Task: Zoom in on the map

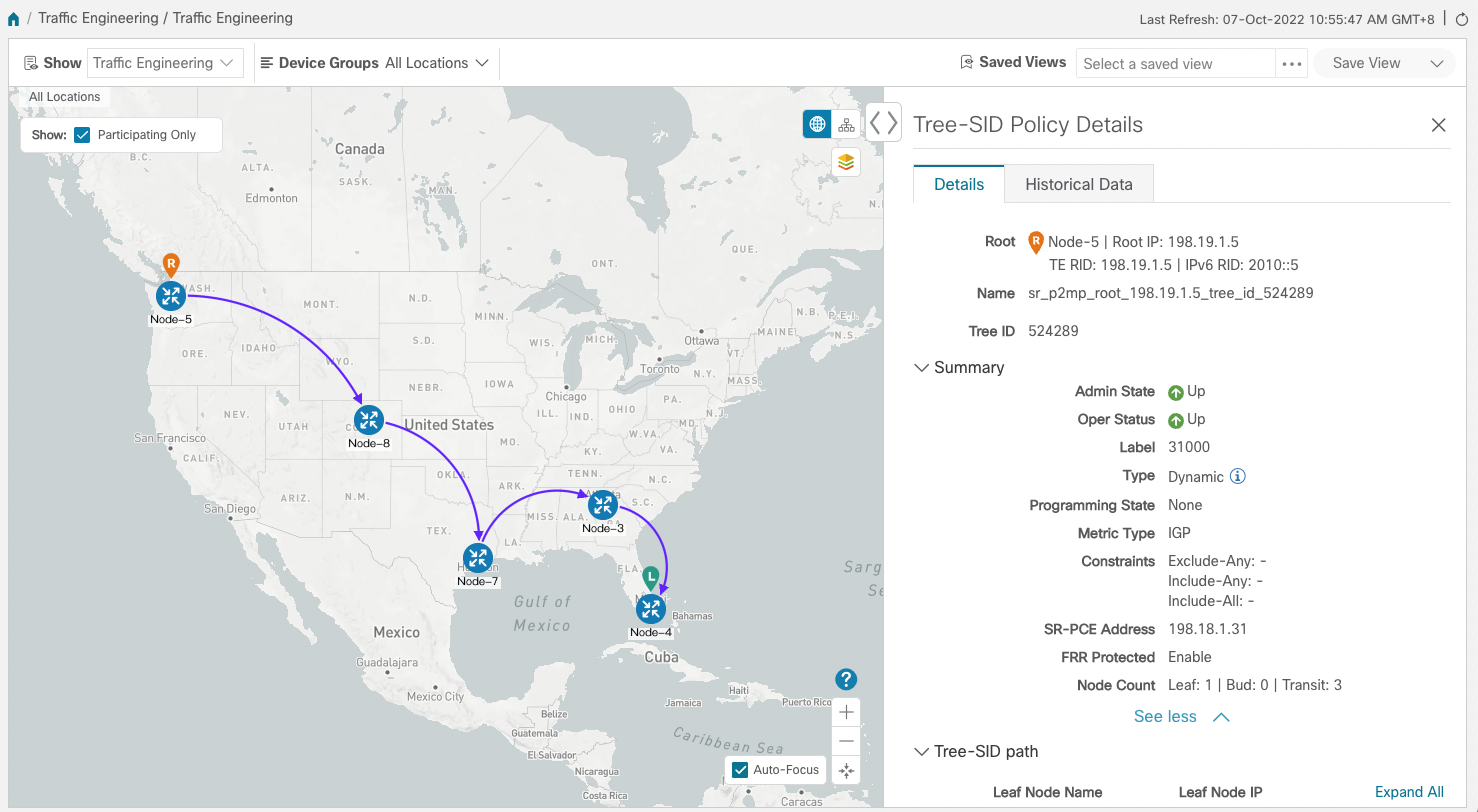Action: [846, 713]
